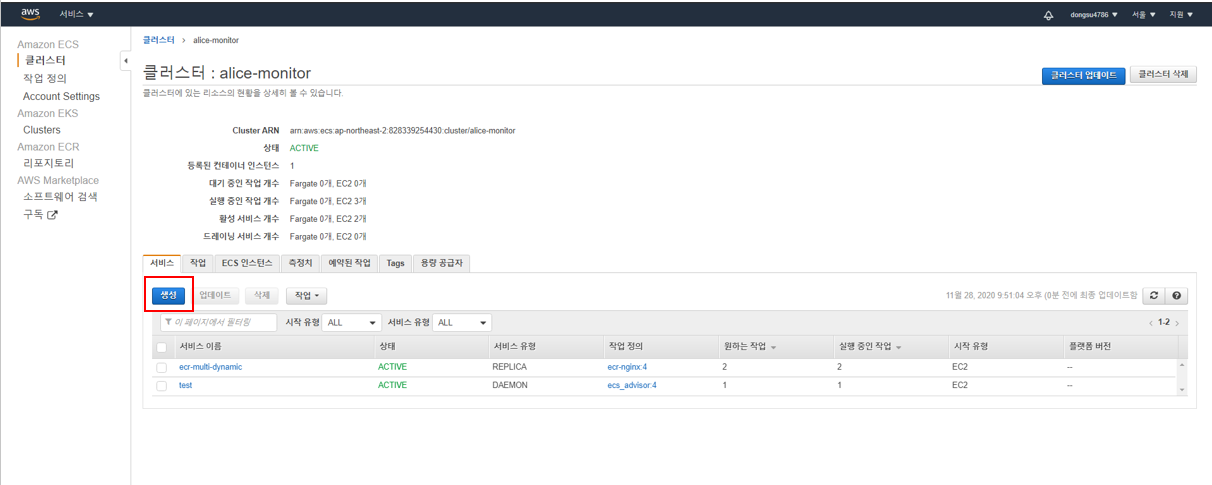
Task: Click the ACTIVE status of ecr-multi-dynamic
Action: [x=392, y=367]
